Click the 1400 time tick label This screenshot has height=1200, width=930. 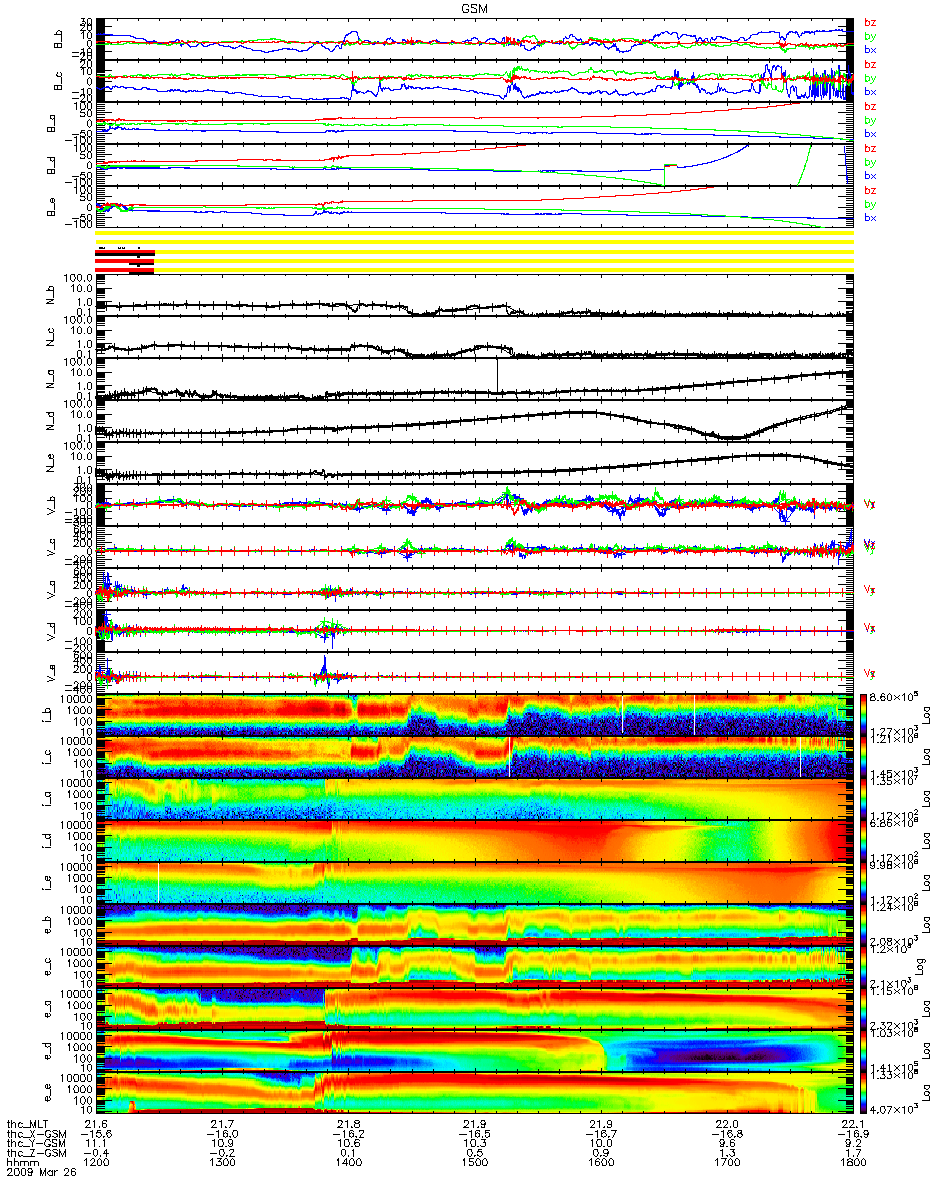pos(348,1163)
